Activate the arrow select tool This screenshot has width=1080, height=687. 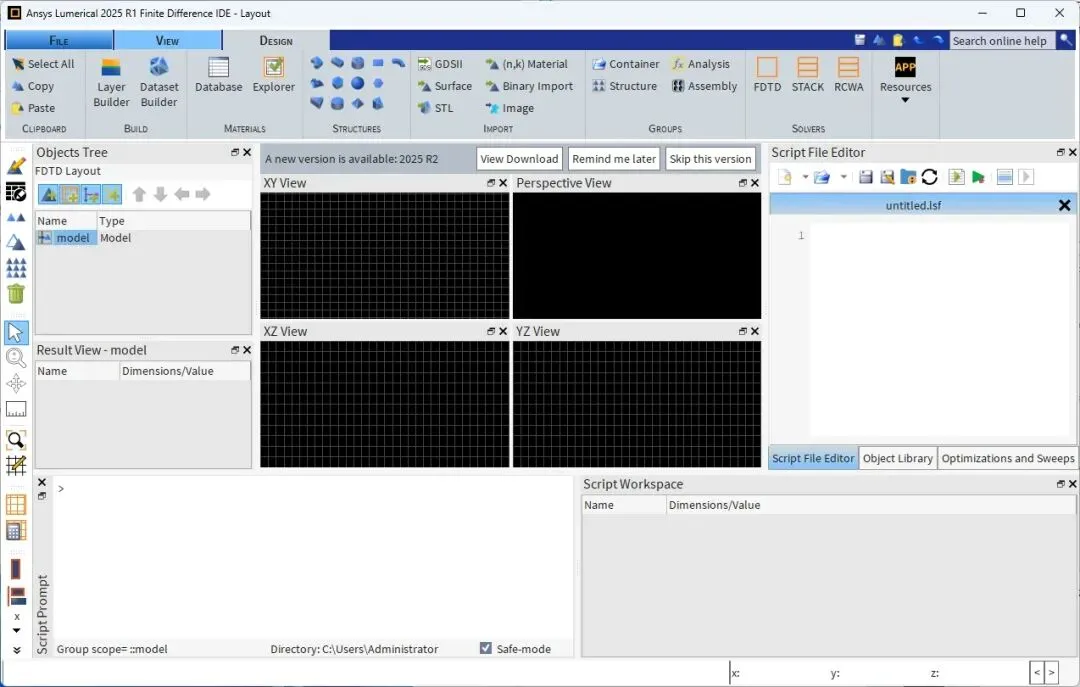[16, 332]
